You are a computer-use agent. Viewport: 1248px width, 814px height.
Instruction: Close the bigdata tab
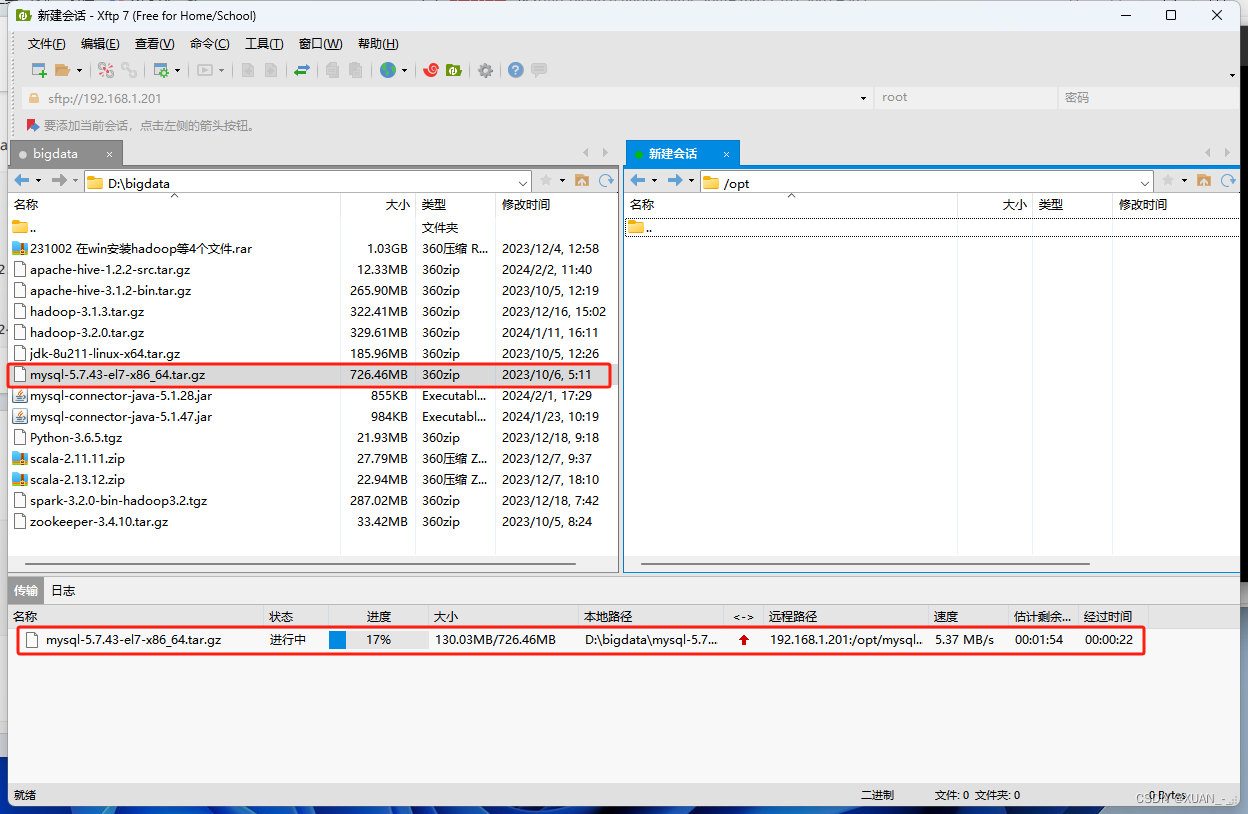point(110,154)
